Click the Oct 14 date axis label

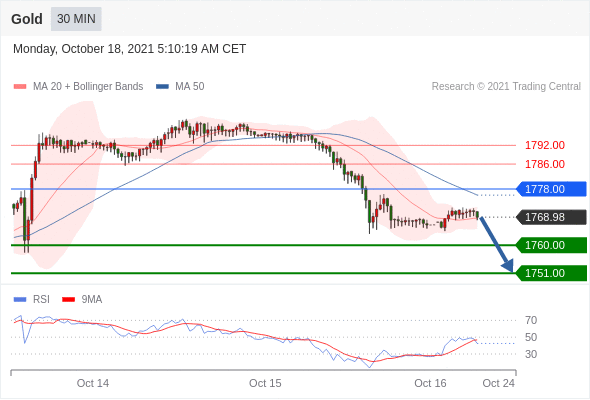(93, 383)
